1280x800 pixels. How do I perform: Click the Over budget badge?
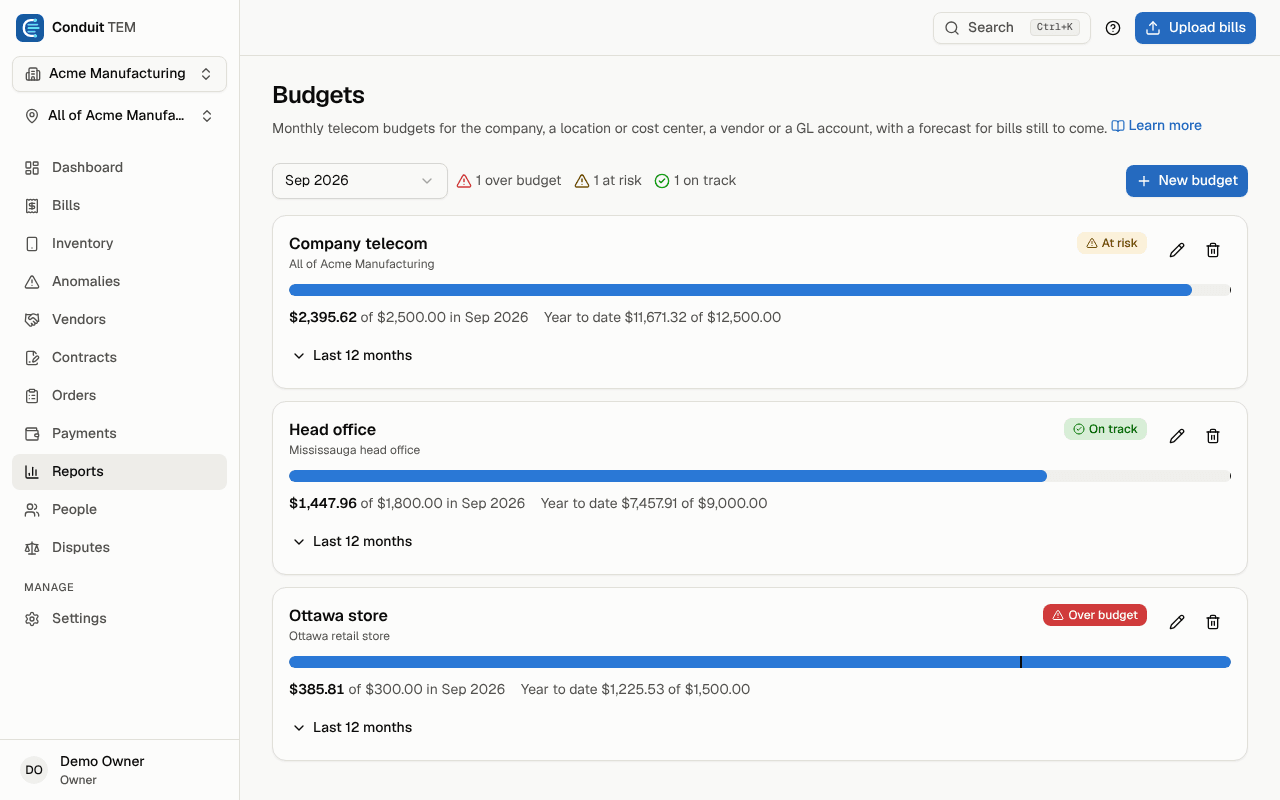coord(1095,615)
